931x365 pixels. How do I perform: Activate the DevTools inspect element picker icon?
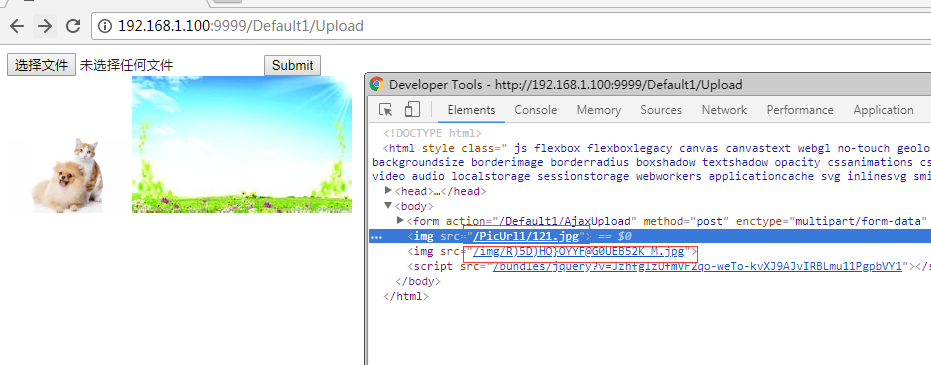[x=386, y=110]
